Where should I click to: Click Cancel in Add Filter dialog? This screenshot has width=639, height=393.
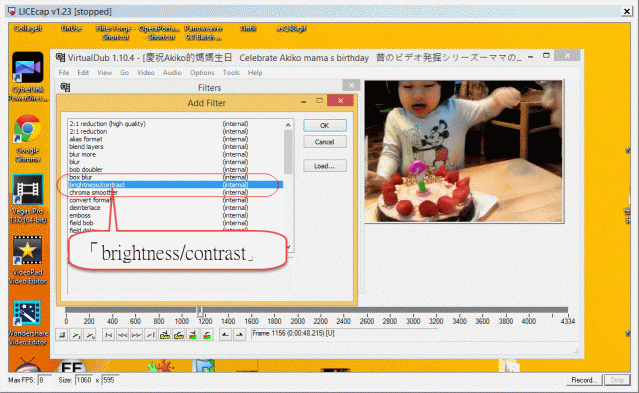coord(325,142)
